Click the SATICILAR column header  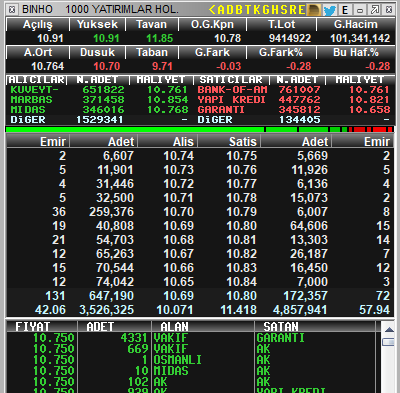point(231,80)
